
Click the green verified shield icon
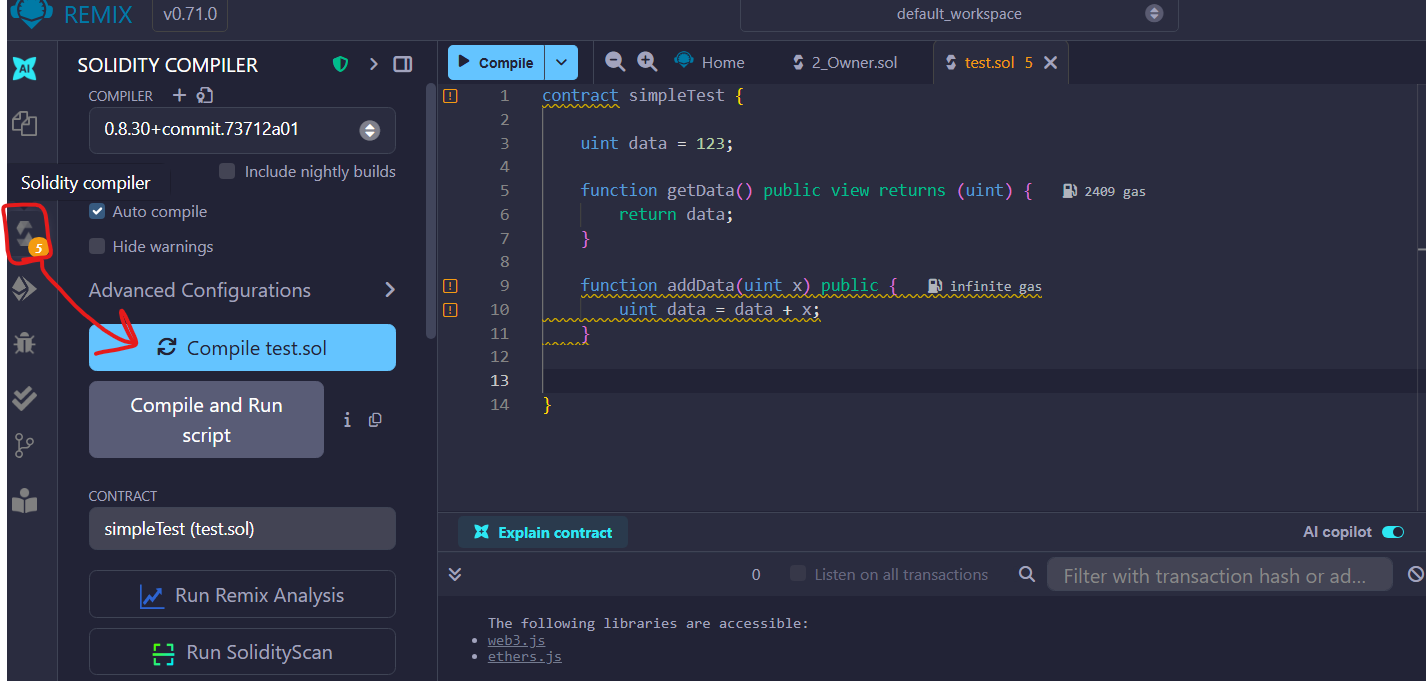(x=341, y=64)
